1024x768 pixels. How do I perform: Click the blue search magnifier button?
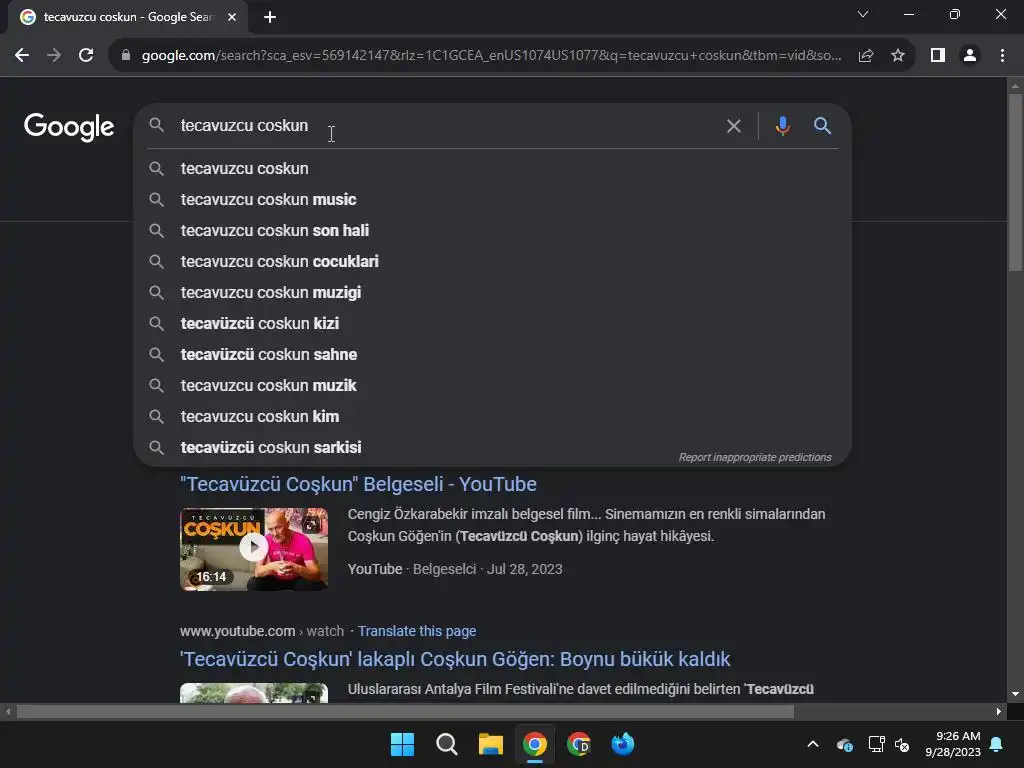pos(822,125)
